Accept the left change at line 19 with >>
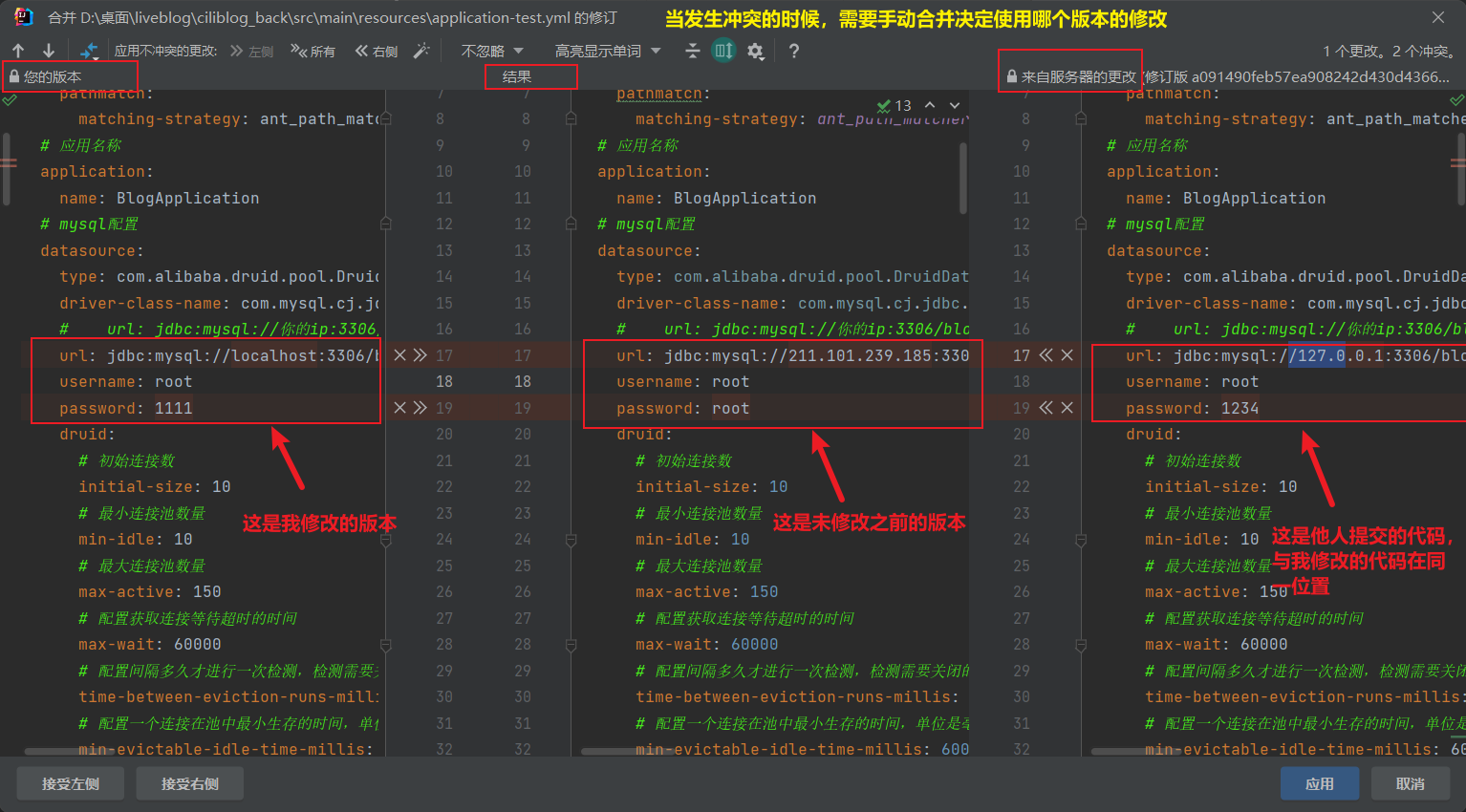Viewport: 1466px width, 812px height. (x=420, y=408)
